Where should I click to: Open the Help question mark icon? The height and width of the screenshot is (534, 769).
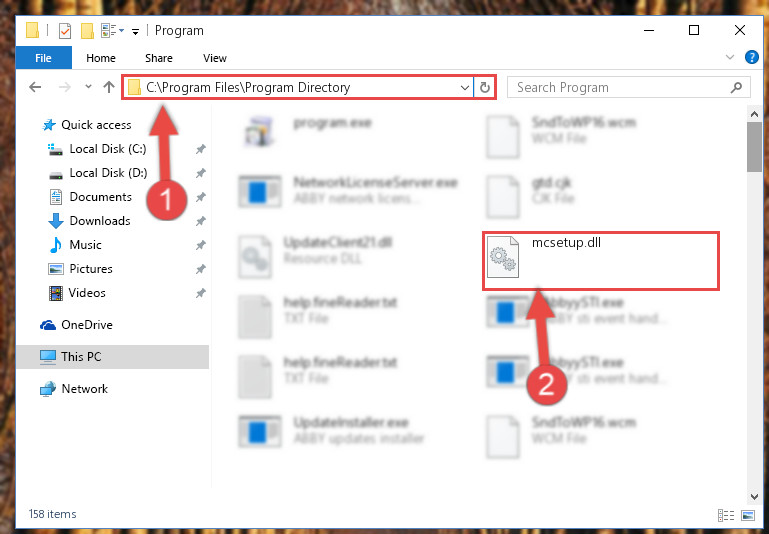(x=752, y=57)
